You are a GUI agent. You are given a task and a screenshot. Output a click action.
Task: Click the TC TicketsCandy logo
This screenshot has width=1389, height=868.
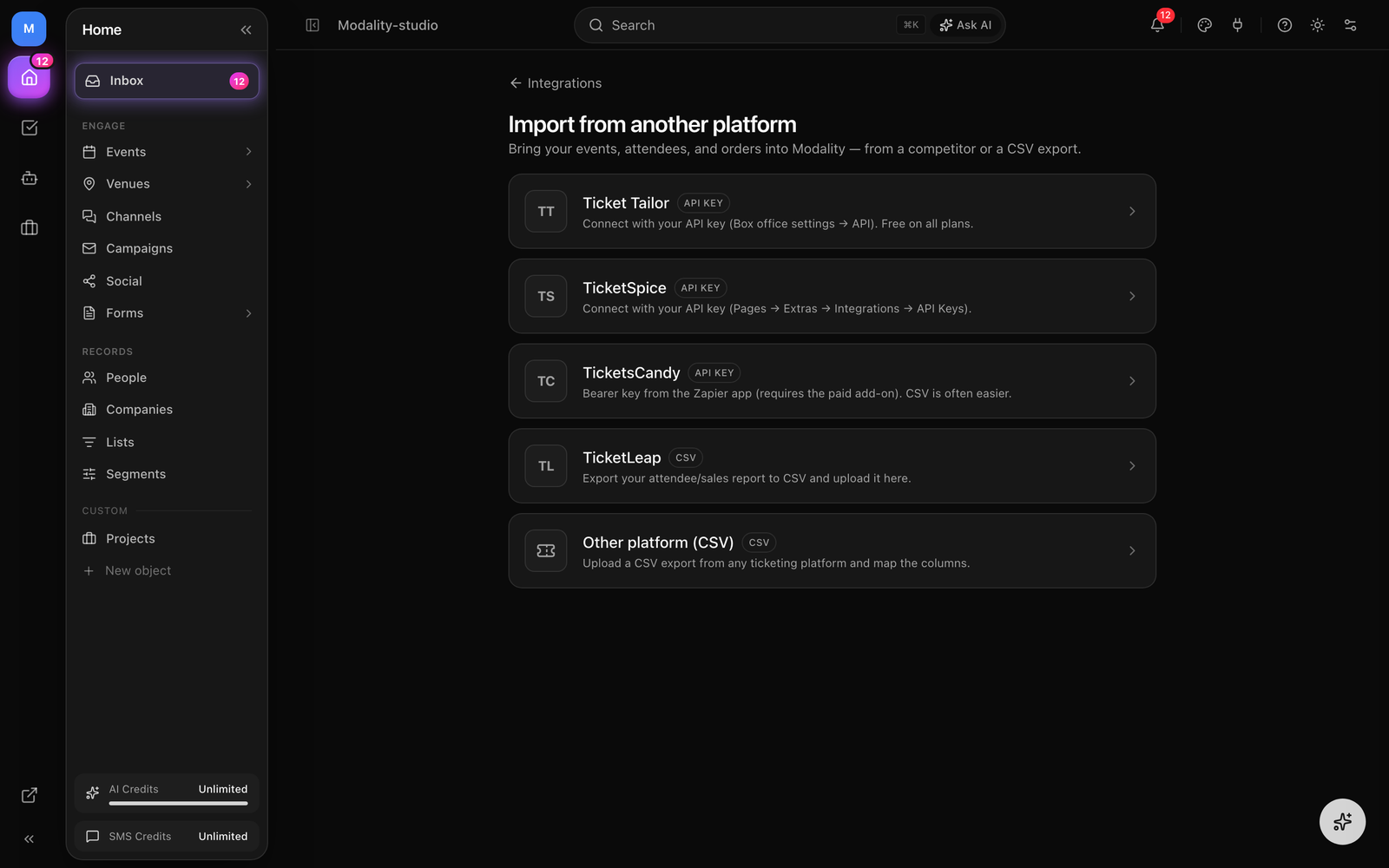546,381
